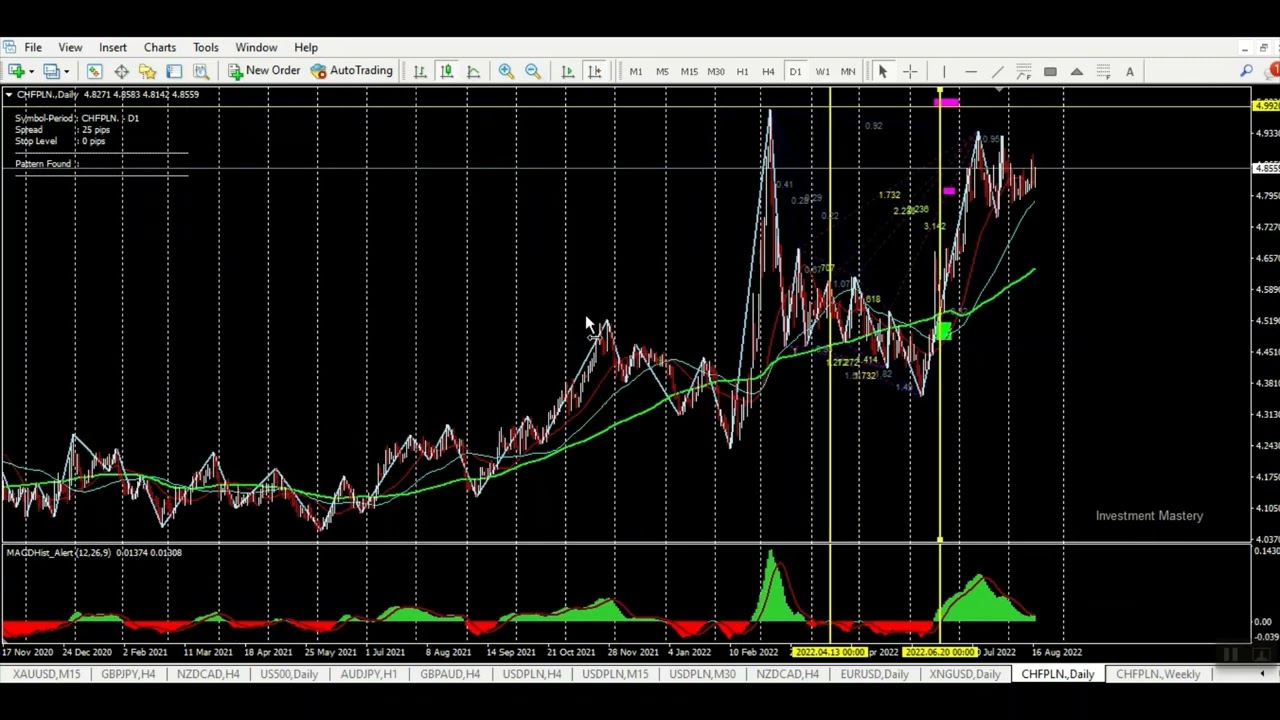
Task: Select the triangle shape tool
Action: (x=1077, y=71)
